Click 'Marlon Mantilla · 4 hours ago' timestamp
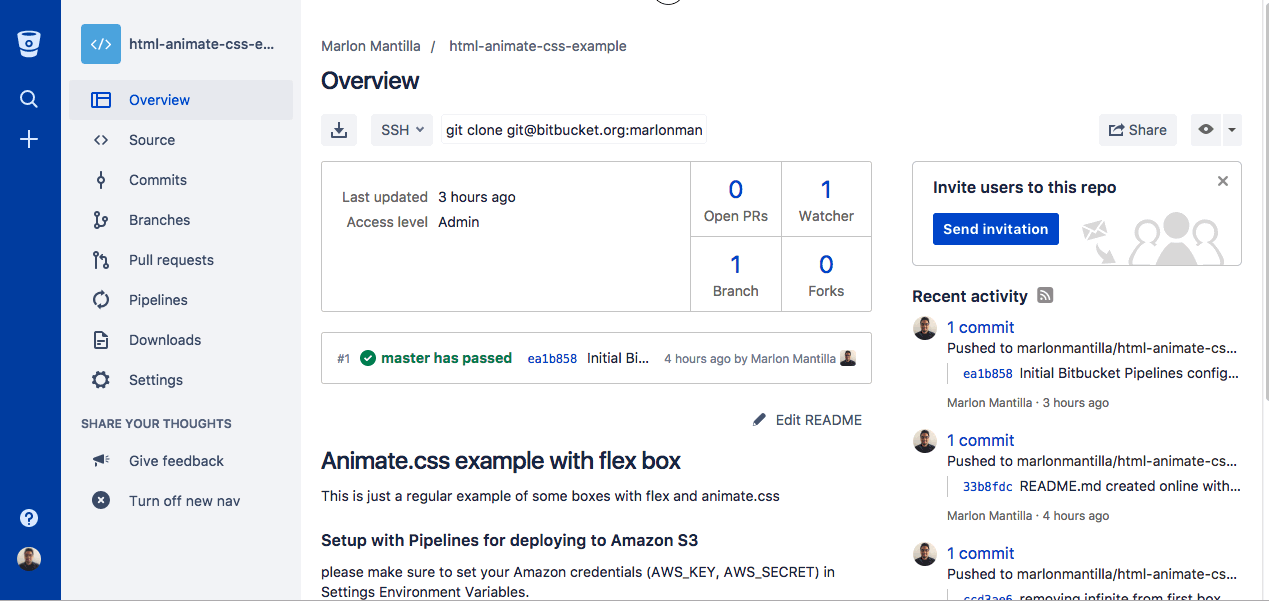 (x=1028, y=516)
